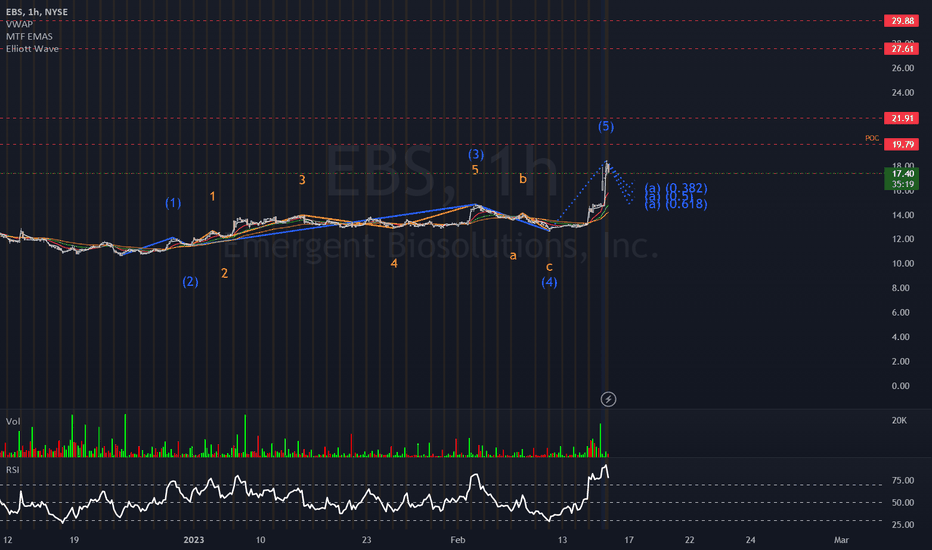Select the Elliott Wave indicator label

coord(32,49)
